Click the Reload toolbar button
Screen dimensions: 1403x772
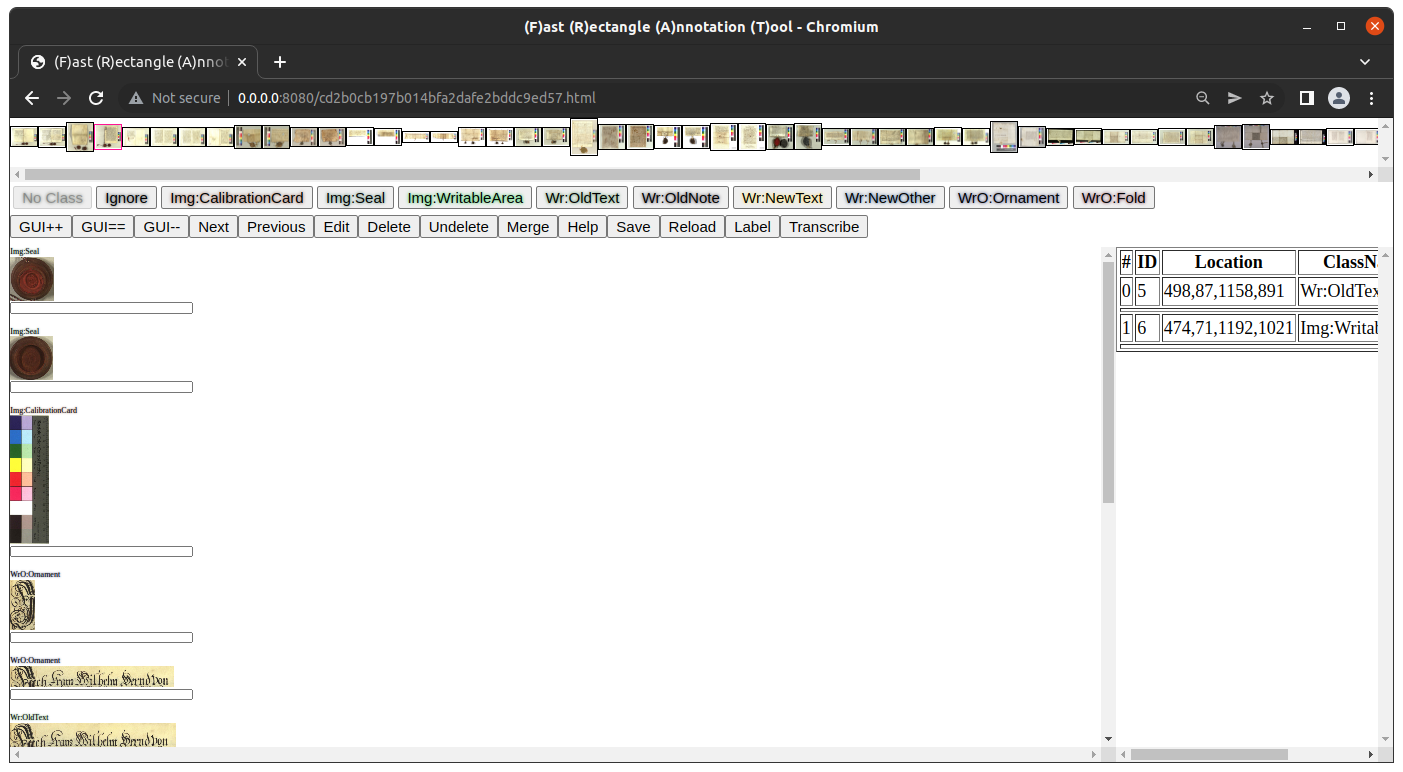tap(692, 227)
